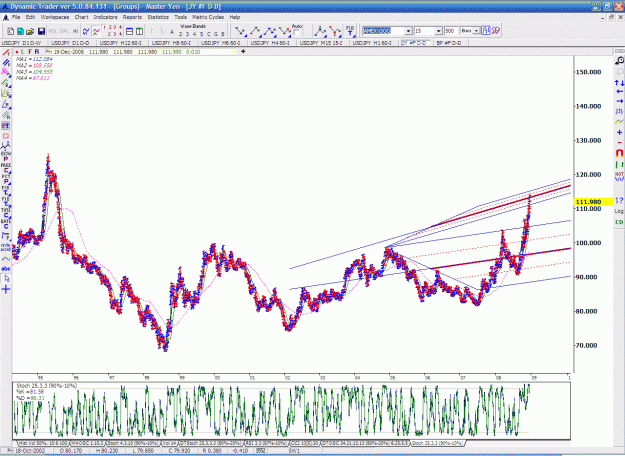625x456 pixels.
Task: Select the blue parallel lines channel tool
Action: coord(6,62)
